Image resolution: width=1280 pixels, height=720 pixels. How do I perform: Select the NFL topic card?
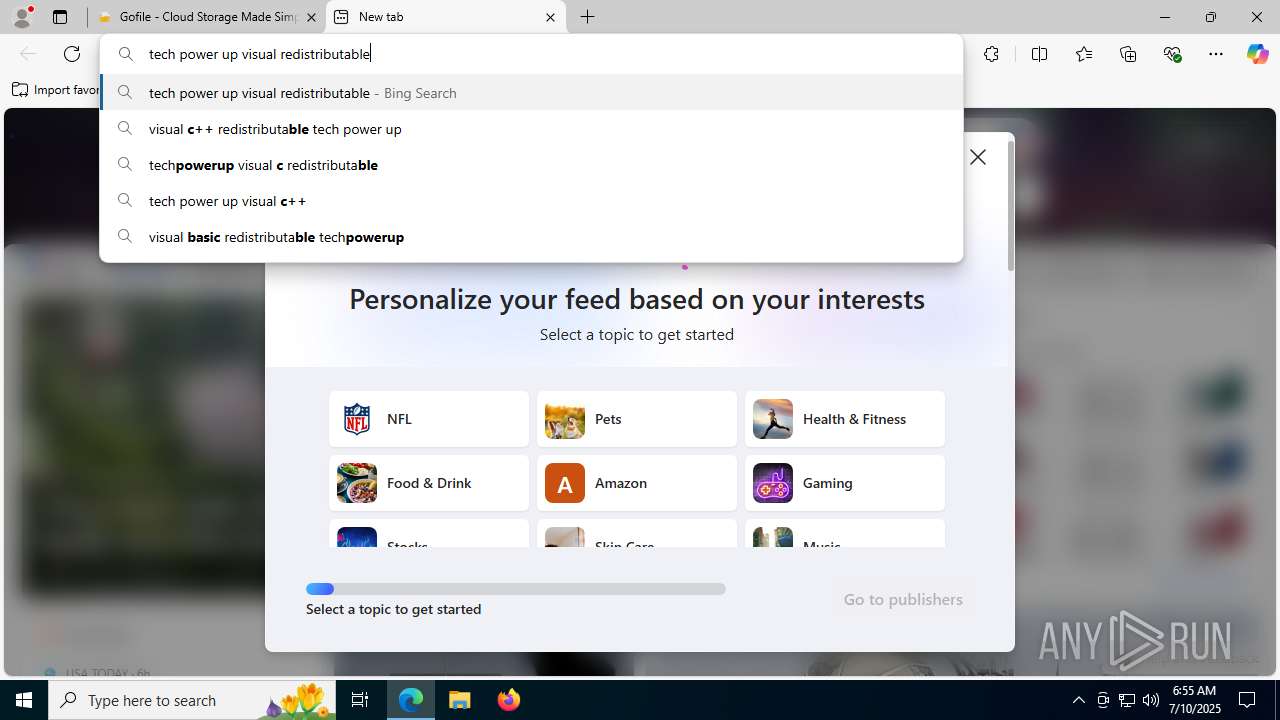tap(429, 419)
